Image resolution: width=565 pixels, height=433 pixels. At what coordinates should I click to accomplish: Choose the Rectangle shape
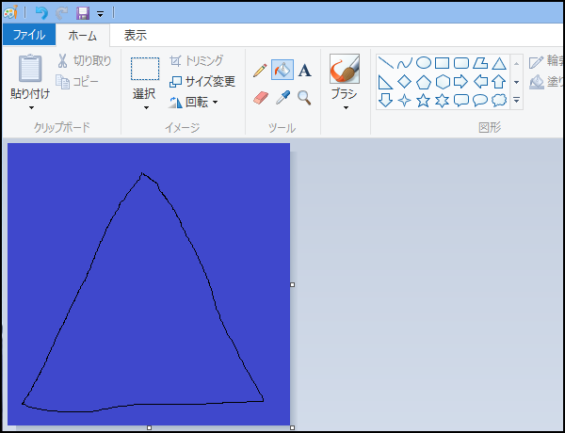coord(442,63)
